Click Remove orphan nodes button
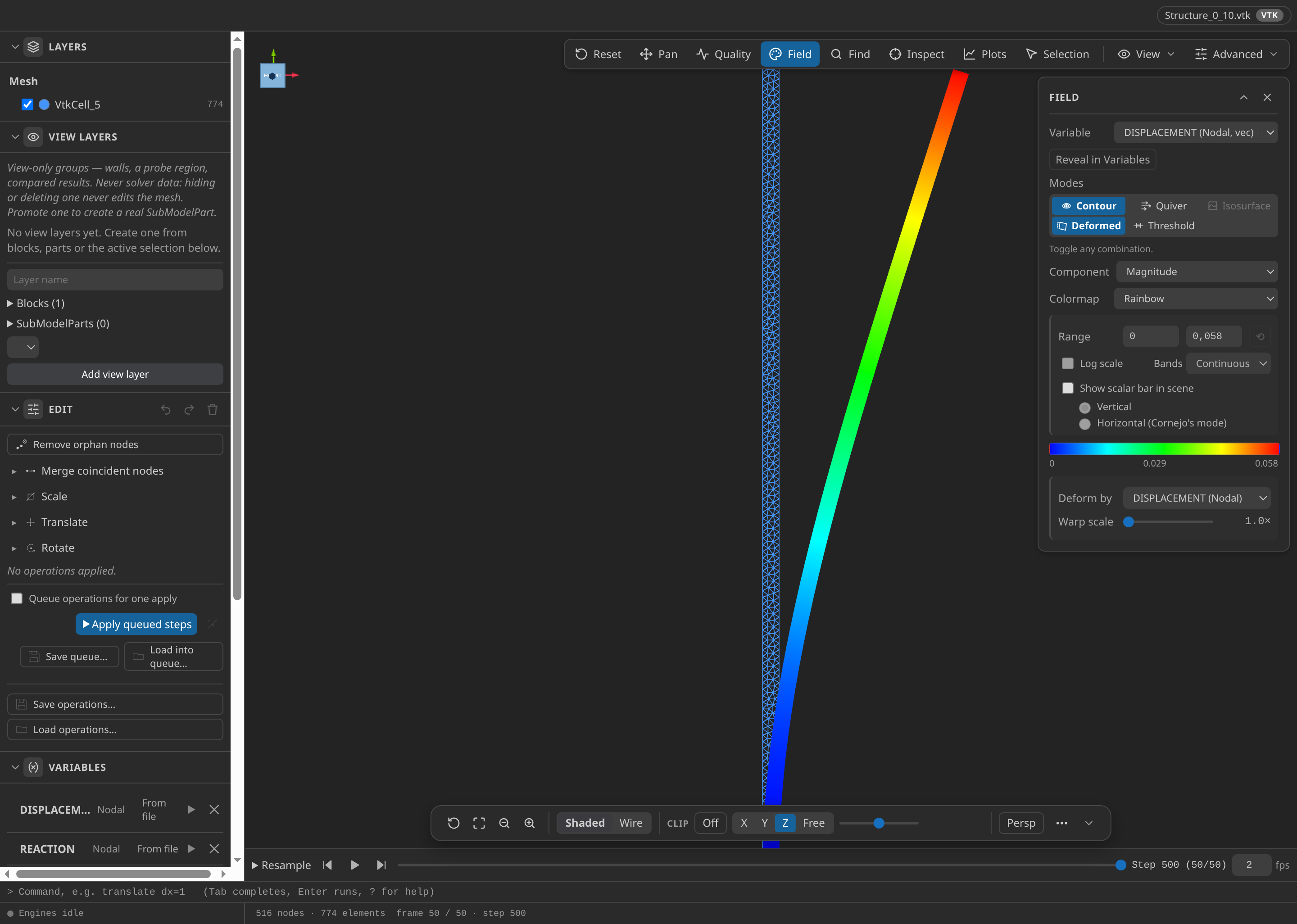Image resolution: width=1297 pixels, height=924 pixels. click(115, 444)
